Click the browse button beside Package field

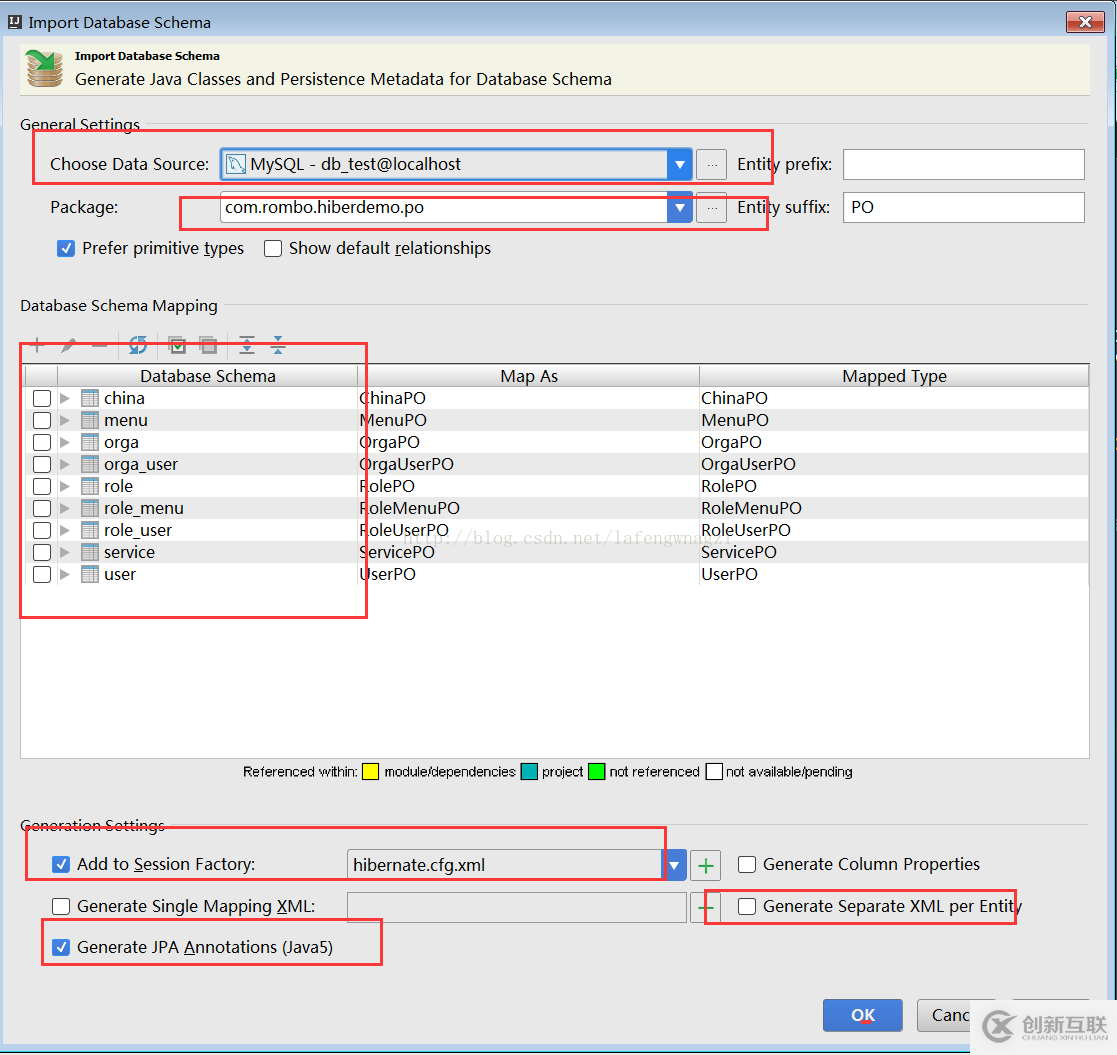tap(712, 208)
